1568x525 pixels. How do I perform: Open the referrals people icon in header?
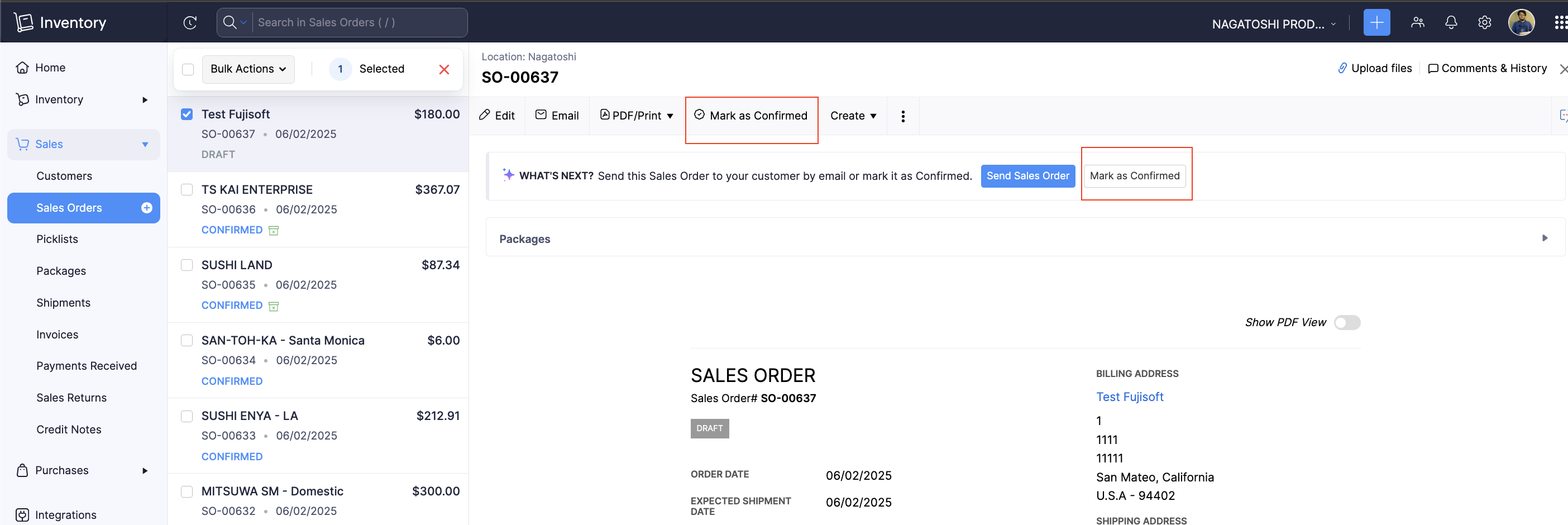click(1417, 22)
